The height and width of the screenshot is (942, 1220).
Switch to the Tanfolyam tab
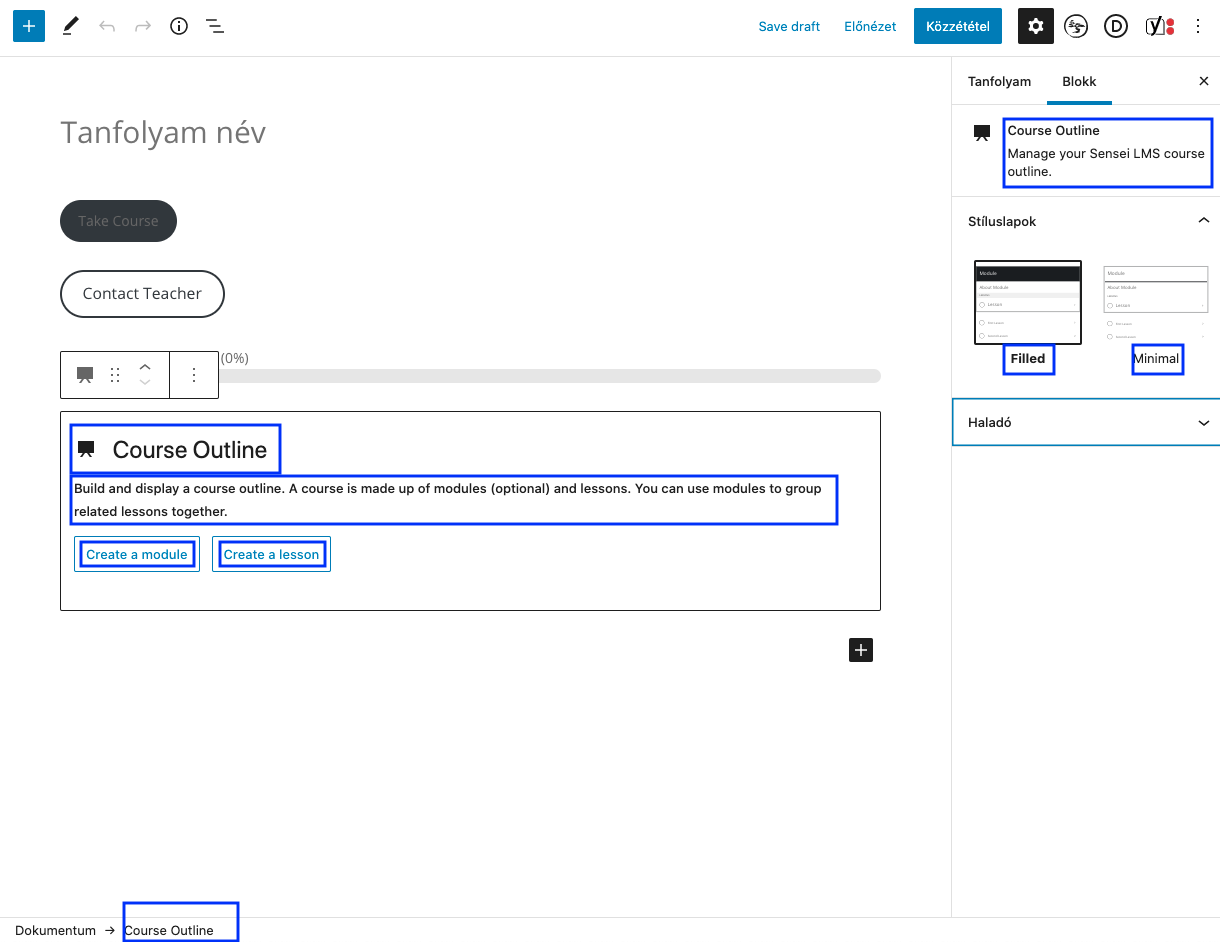point(999,81)
